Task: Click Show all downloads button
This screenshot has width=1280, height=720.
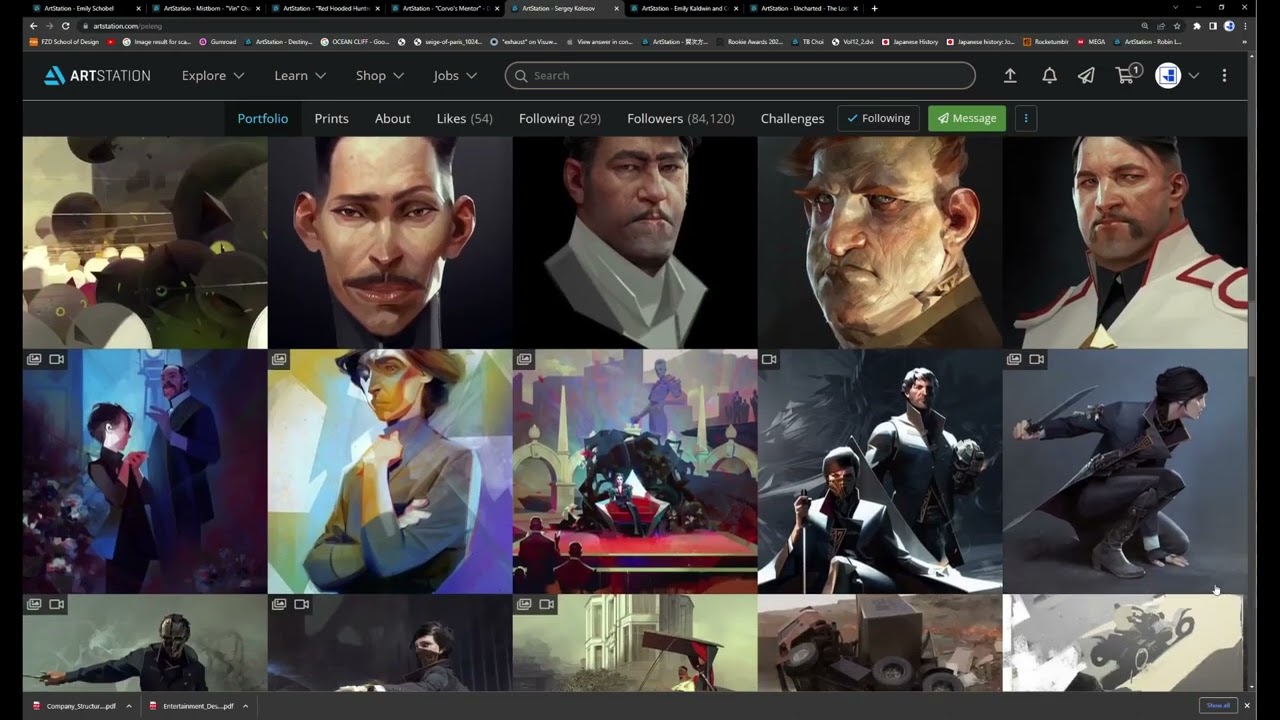Action: 1218,705
